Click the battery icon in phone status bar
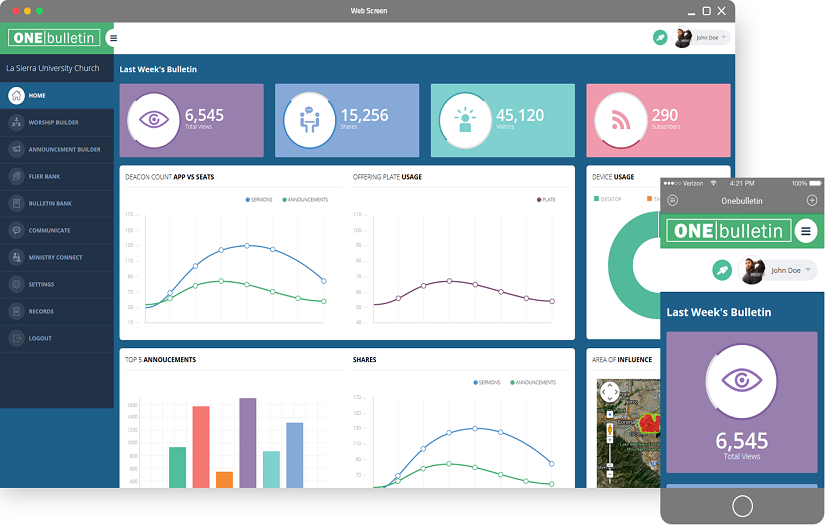The image size is (825, 525). pyautogui.click(x=816, y=183)
